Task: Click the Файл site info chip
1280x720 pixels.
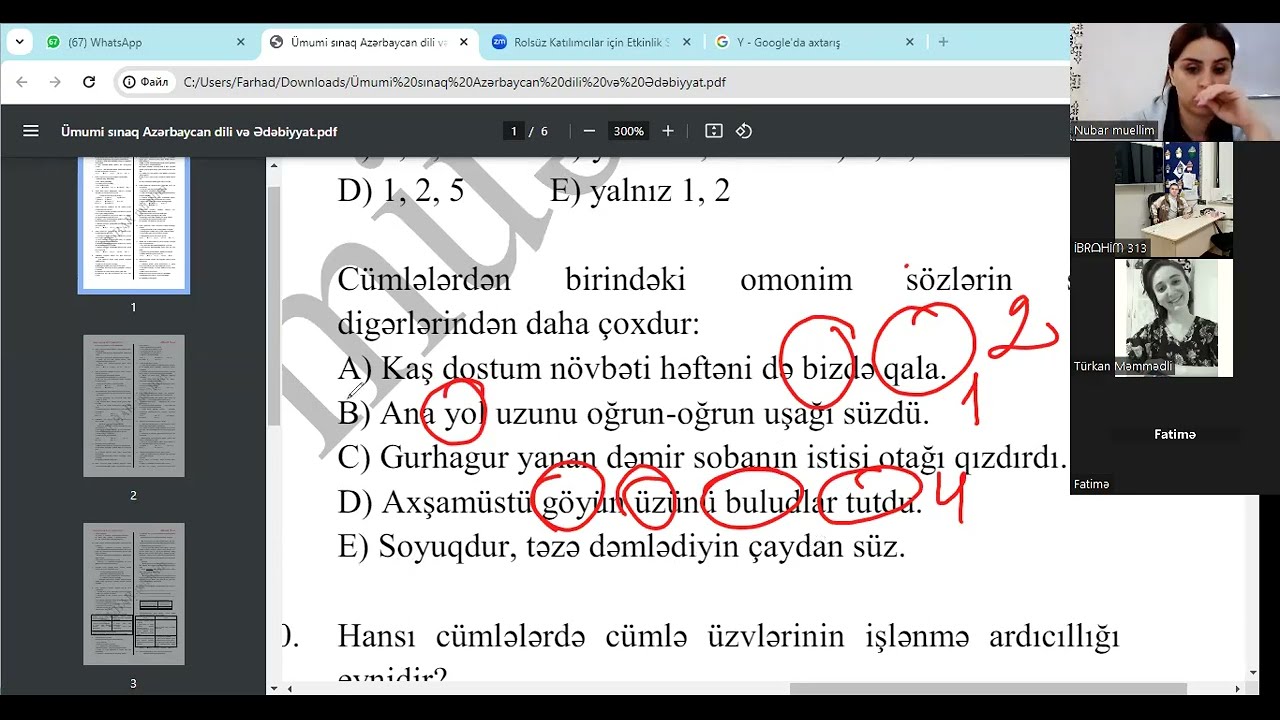Action: pos(146,82)
